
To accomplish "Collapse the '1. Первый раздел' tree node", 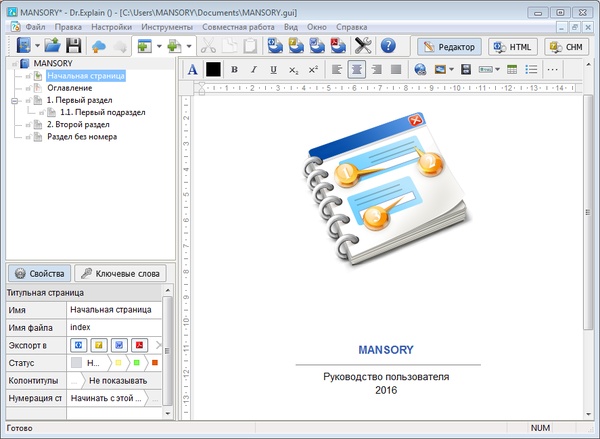I will pyautogui.click(x=14, y=101).
